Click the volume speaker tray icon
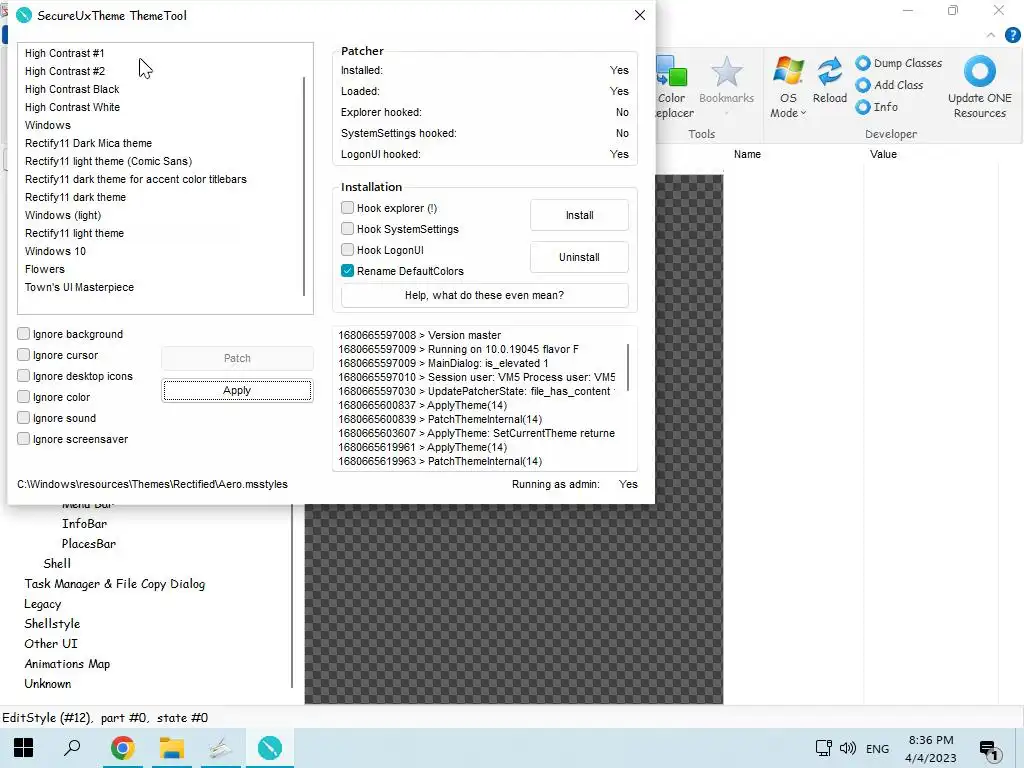Image resolution: width=1024 pixels, height=768 pixels. 848,748
